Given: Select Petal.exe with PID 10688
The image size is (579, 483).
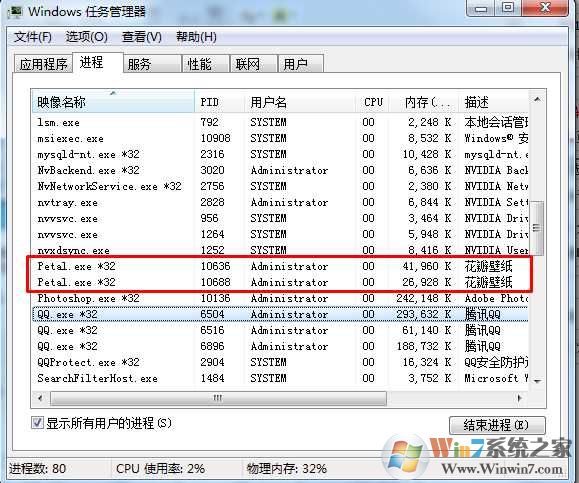Looking at the screenshot, I should 280,282.
